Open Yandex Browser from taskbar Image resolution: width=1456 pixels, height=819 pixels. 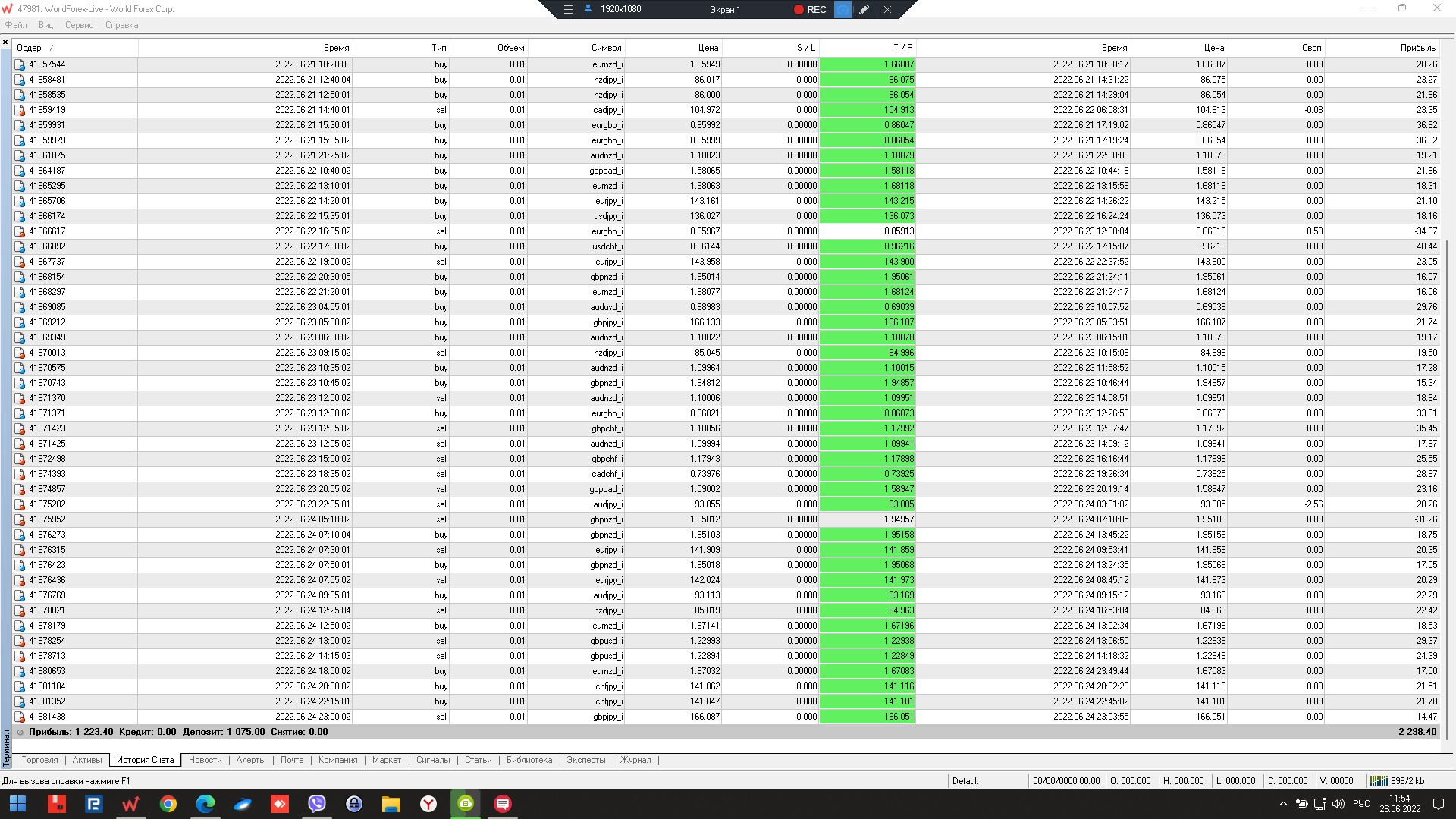tap(428, 804)
